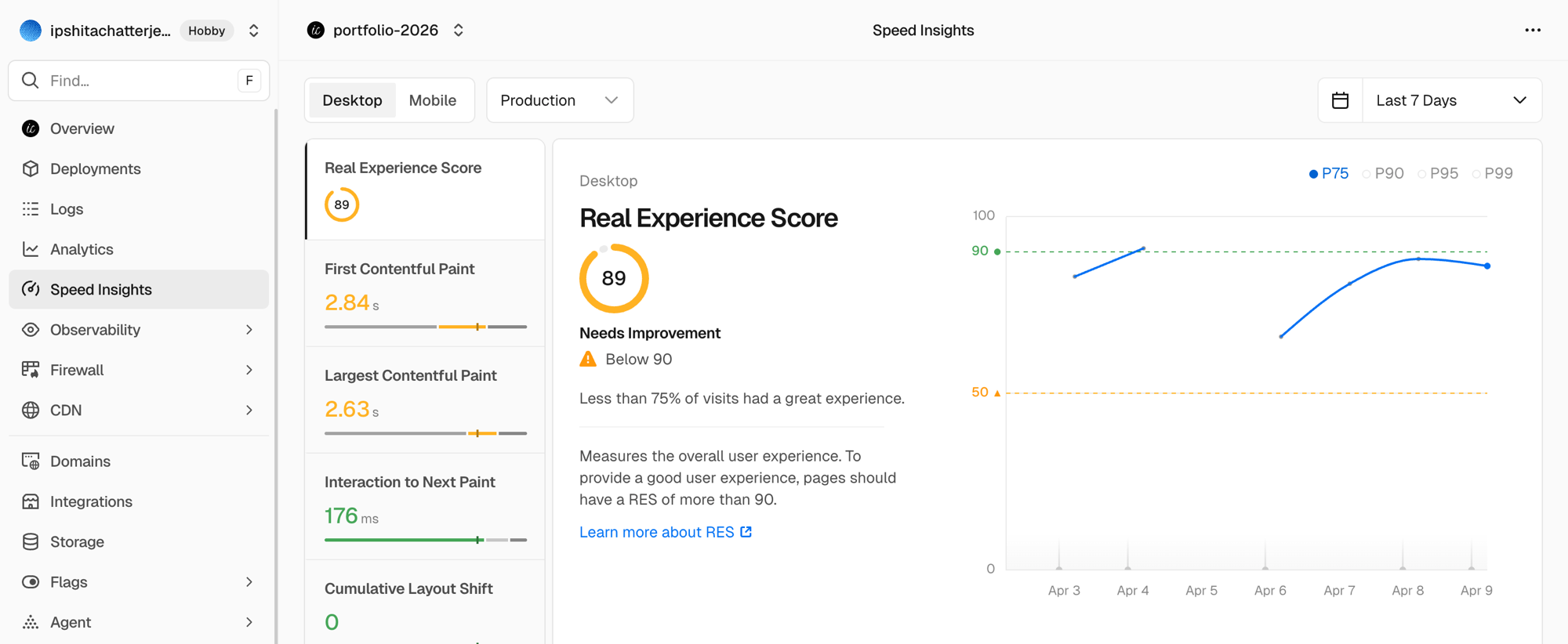1568x644 pixels.
Task: Click the Storage database icon
Action: [31, 541]
